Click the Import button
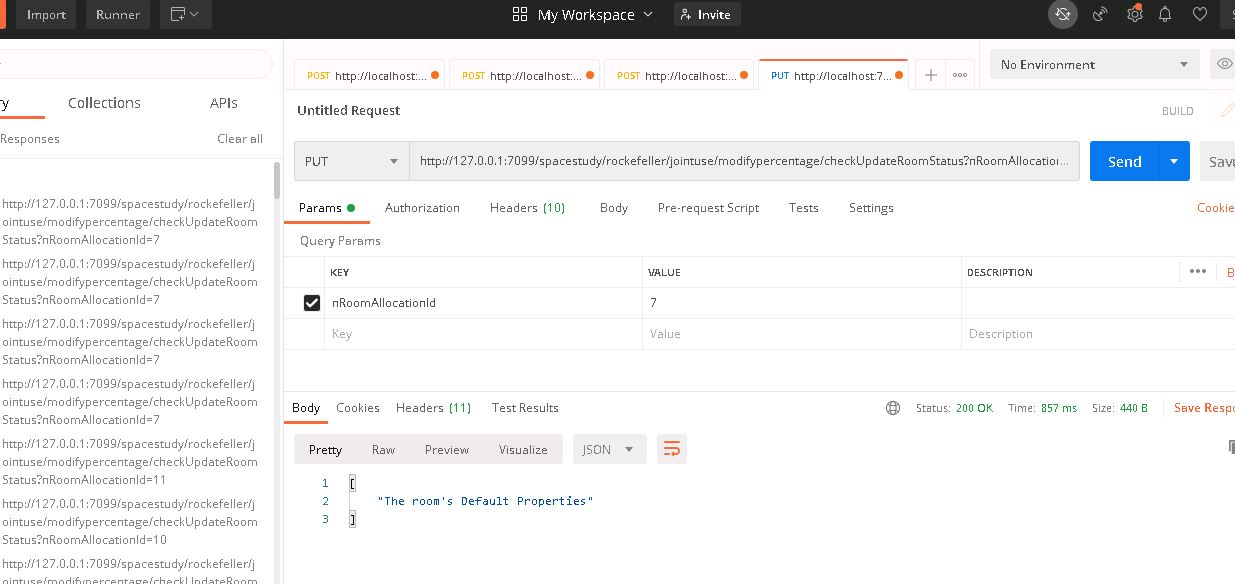The width and height of the screenshot is (1235, 584). (46, 14)
